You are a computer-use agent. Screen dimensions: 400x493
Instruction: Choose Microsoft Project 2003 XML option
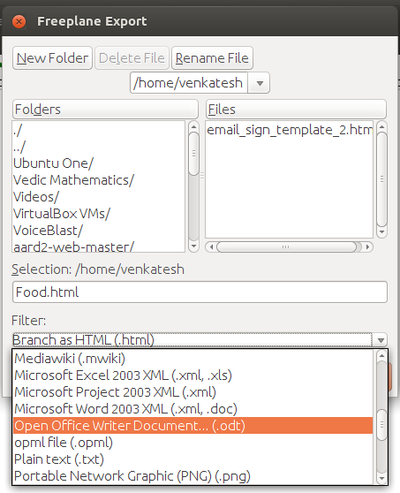click(x=193, y=392)
